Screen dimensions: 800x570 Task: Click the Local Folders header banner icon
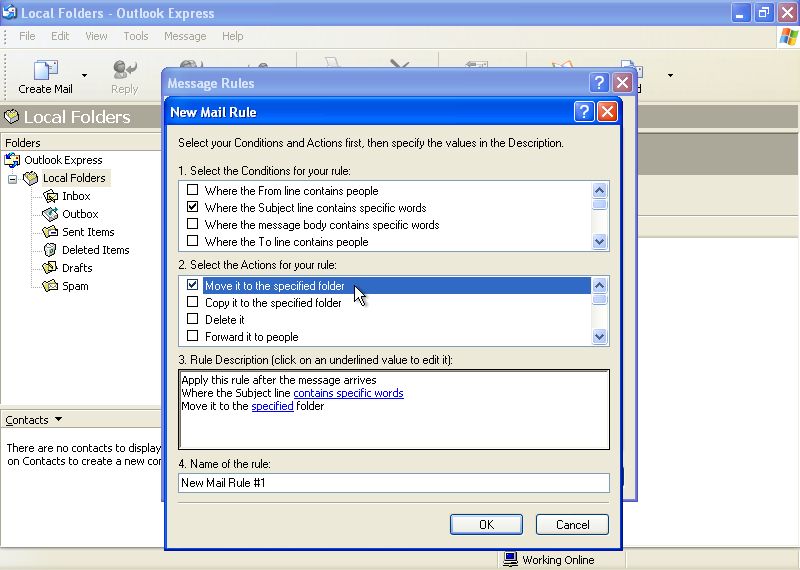pyautogui.click(x=11, y=117)
